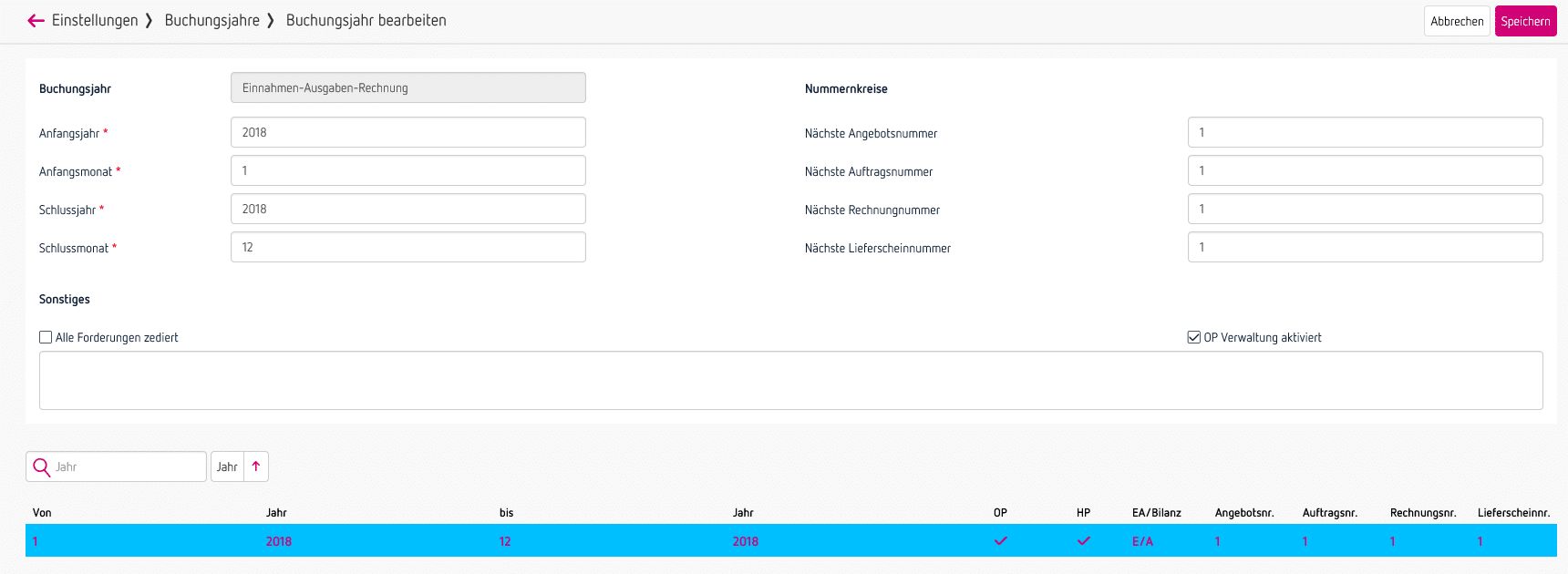This screenshot has width=1568, height=574.
Task: Click the Nächste Angebotsnummer field
Action: coord(1364,132)
